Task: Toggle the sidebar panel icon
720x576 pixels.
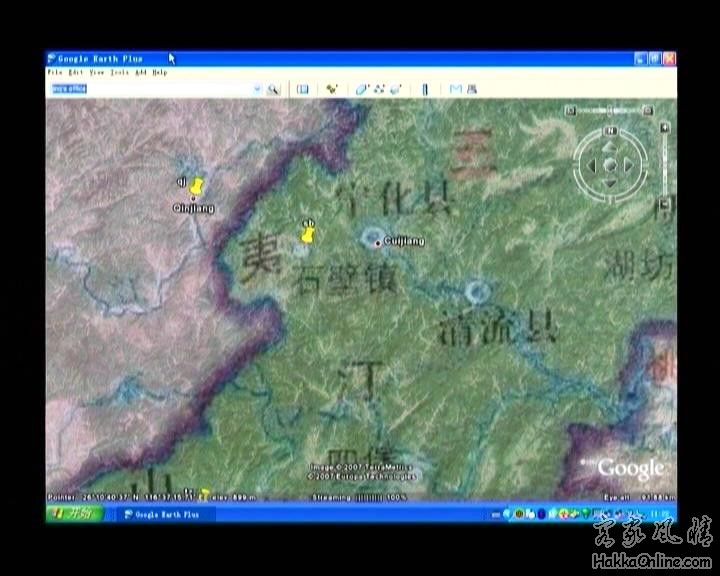Action: tap(303, 89)
